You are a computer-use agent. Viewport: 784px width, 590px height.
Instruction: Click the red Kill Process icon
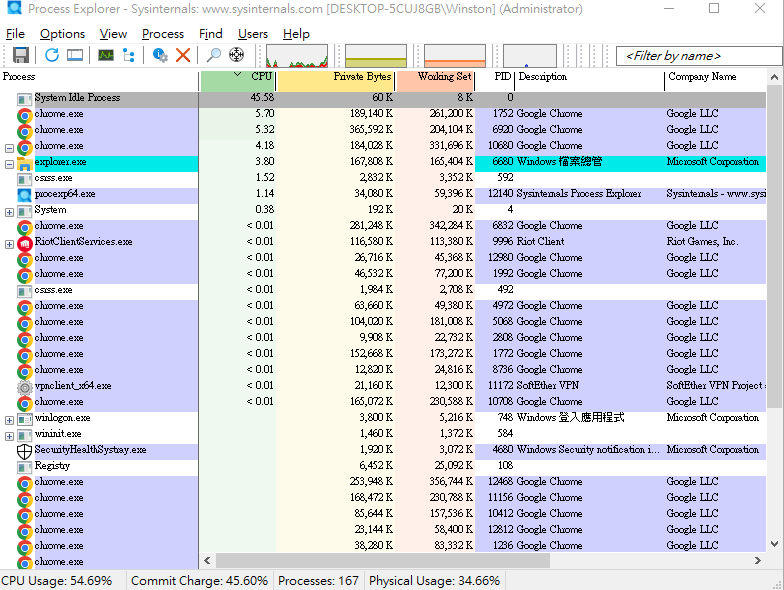tap(183, 55)
